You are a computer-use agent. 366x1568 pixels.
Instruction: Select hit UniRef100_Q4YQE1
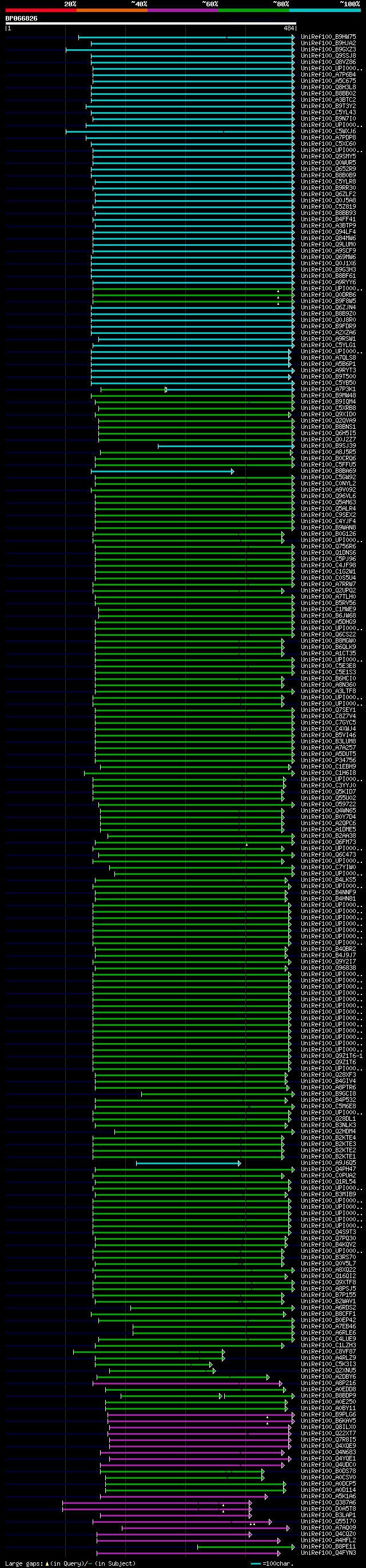click(x=328, y=1458)
